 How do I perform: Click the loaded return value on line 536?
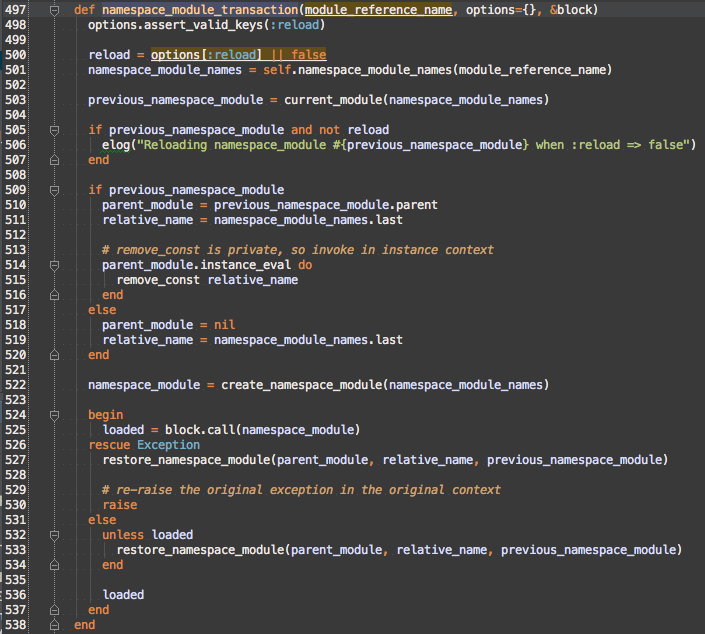(123, 595)
